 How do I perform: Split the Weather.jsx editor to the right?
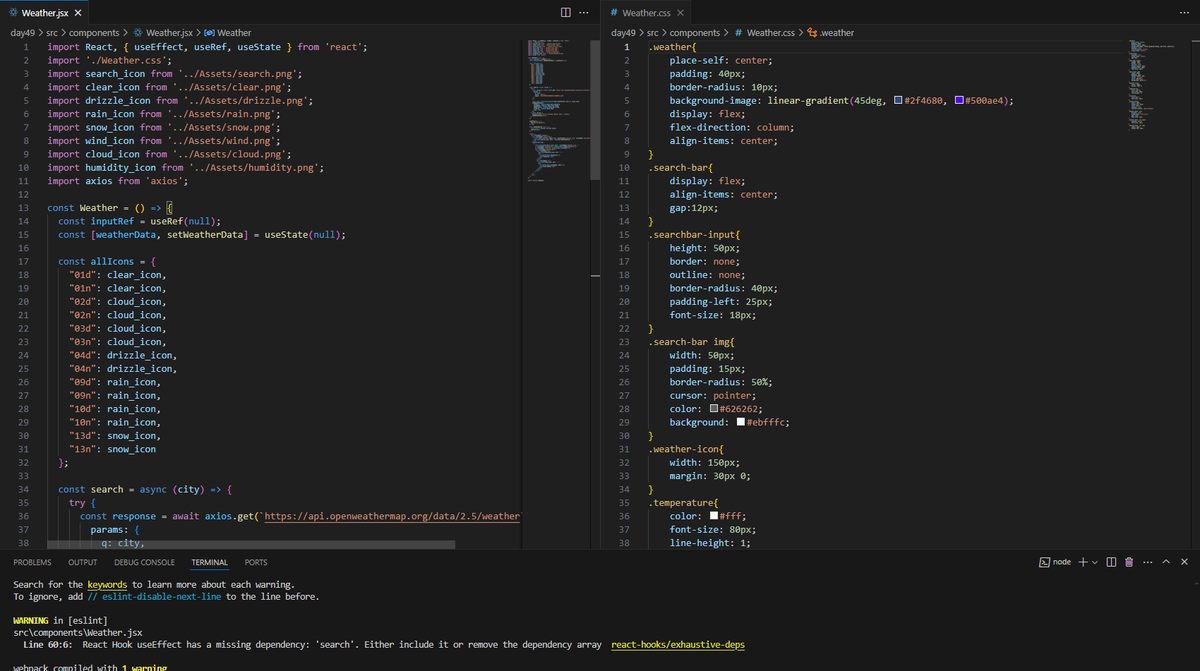pyautogui.click(x=565, y=12)
